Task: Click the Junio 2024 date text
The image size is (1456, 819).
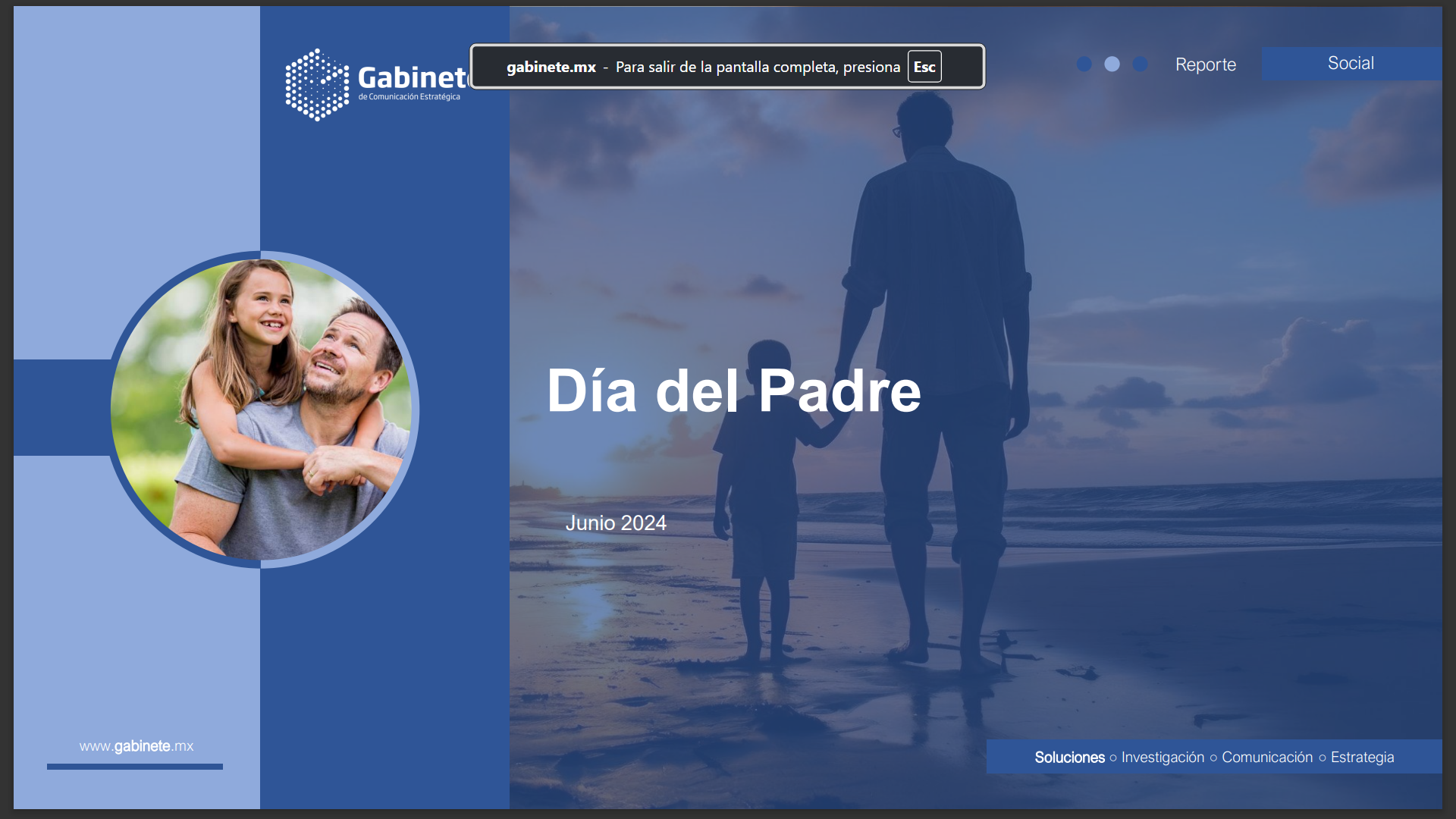Action: tap(616, 523)
